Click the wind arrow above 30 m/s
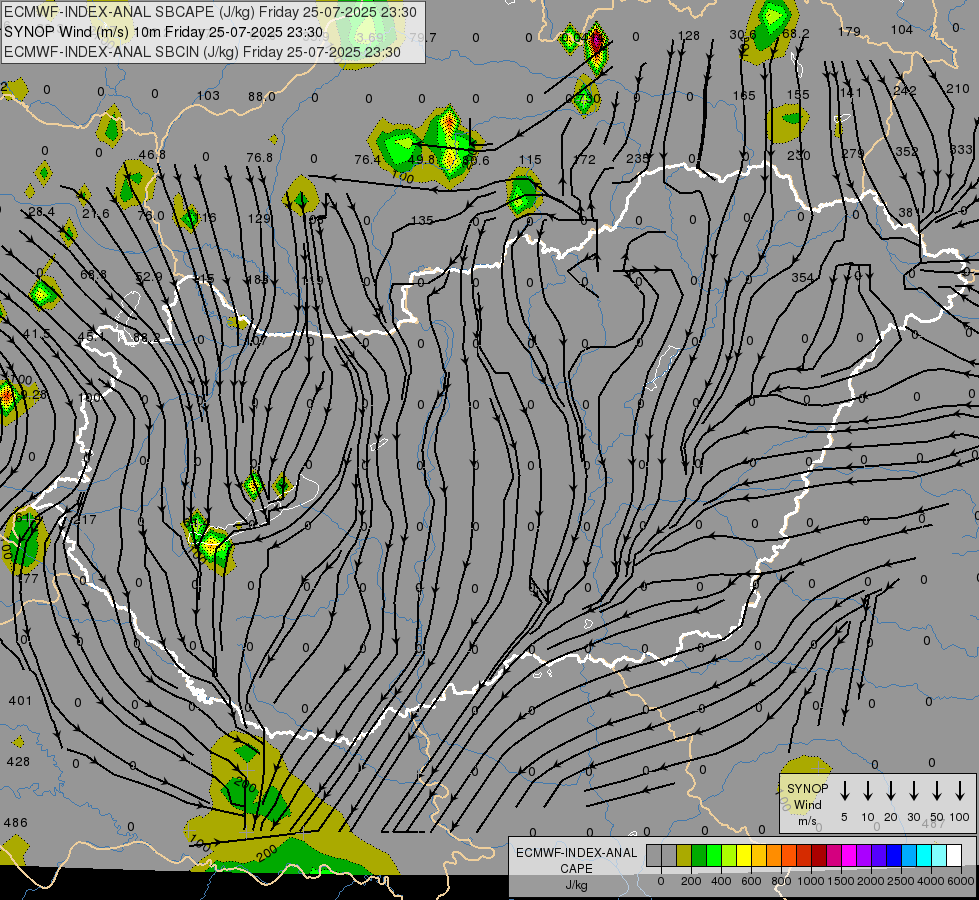 click(914, 791)
